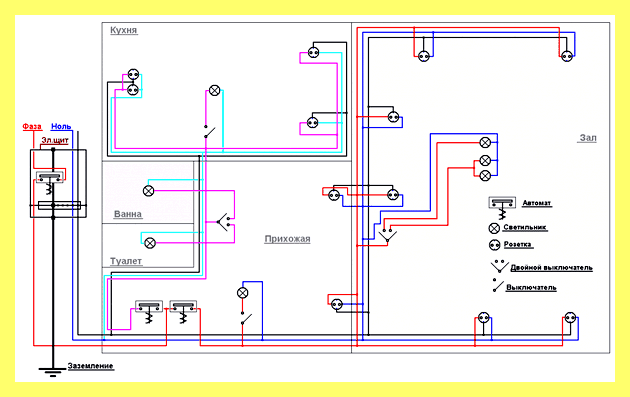Click the Кухня room label
The width and height of the screenshot is (630, 397).
coord(124,30)
